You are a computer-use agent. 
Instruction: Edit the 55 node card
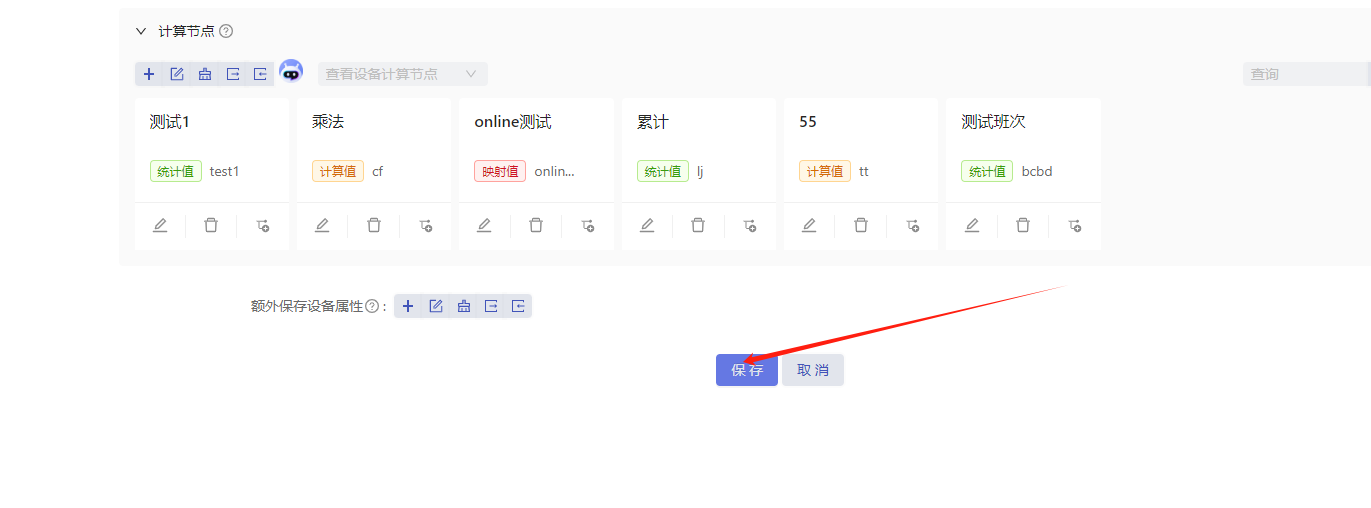point(809,226)
